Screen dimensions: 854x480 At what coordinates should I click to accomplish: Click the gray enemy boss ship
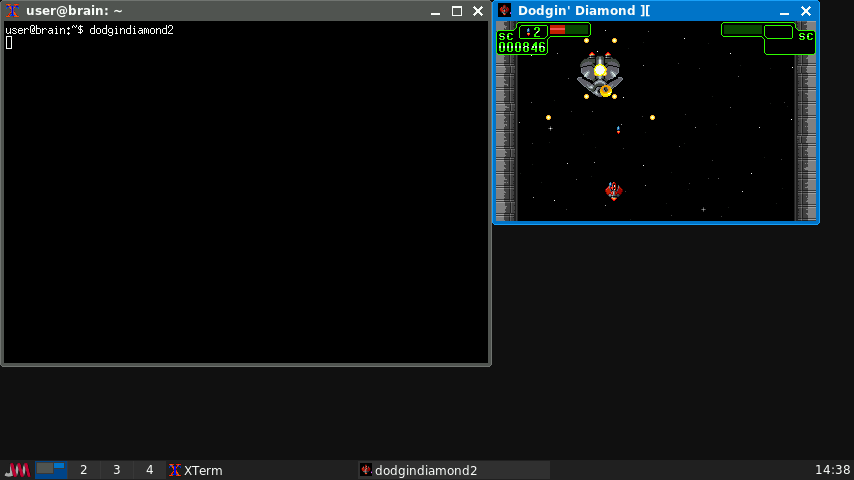pos(600,73)
